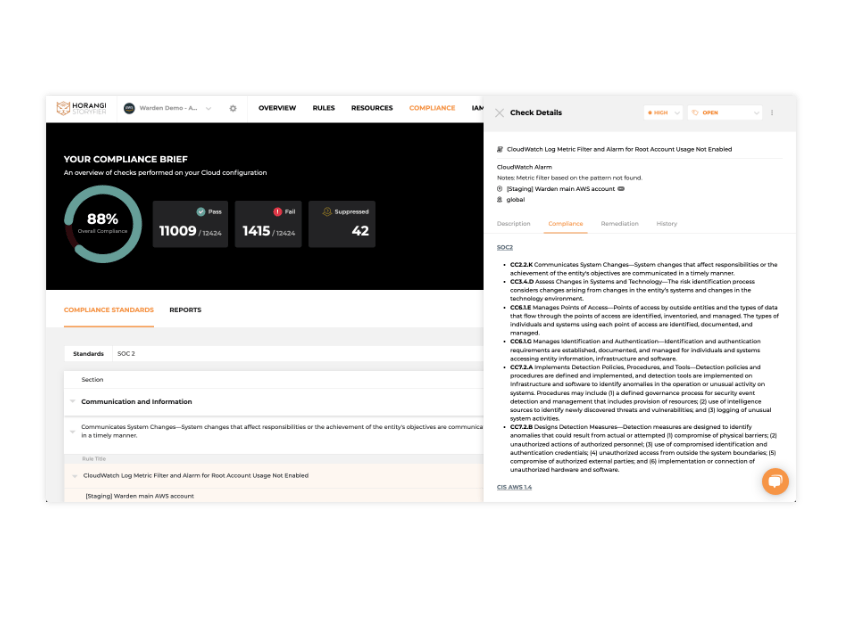Viewport: 842px width, 628px height.
Task: Follow the CIS AWS 1.4 link
Action: pos(514,488)
